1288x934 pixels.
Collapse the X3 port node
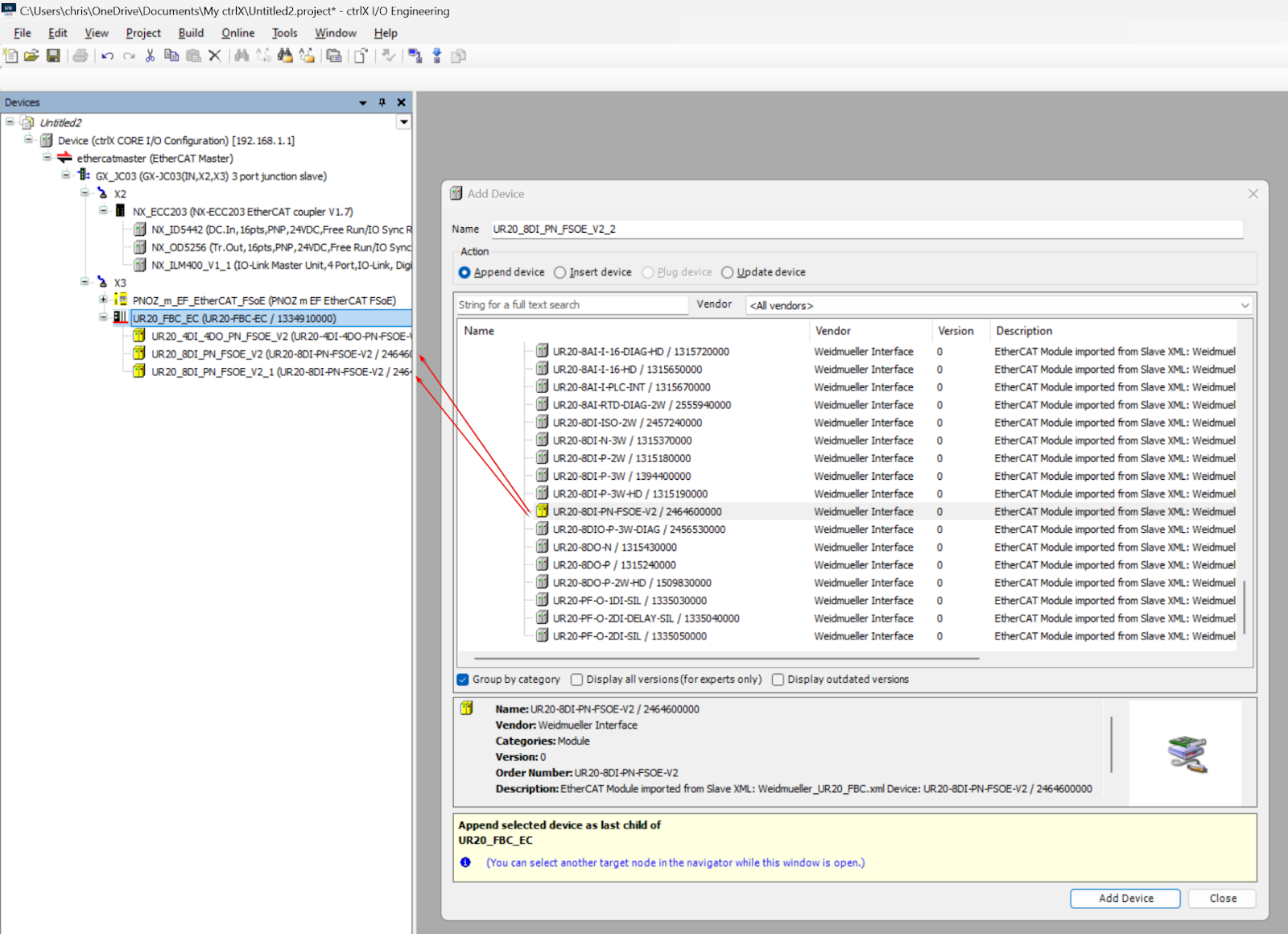85,281
